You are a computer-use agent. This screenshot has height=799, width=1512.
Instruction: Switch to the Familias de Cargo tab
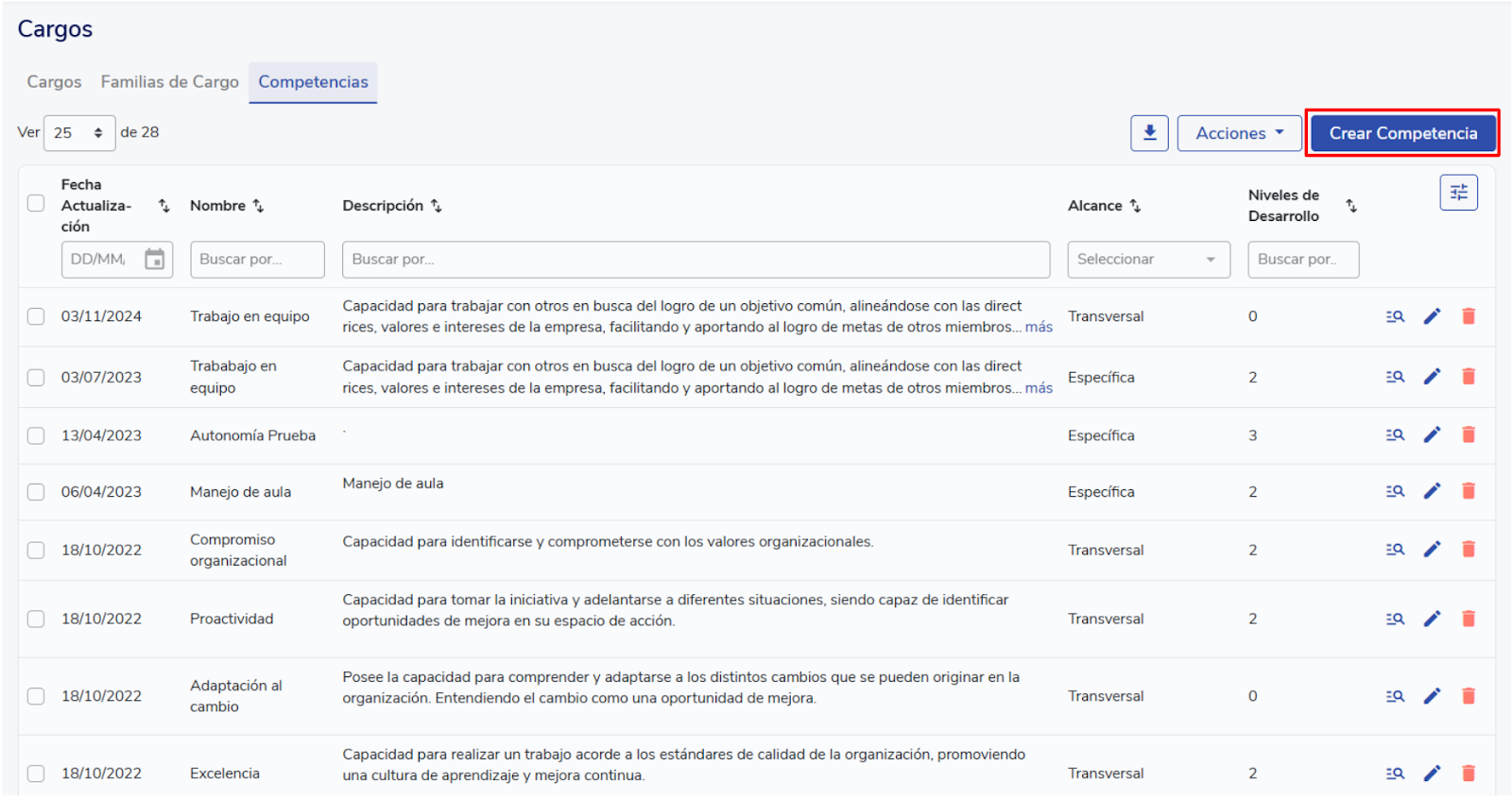pyautogui.click(x=170, y=82)
